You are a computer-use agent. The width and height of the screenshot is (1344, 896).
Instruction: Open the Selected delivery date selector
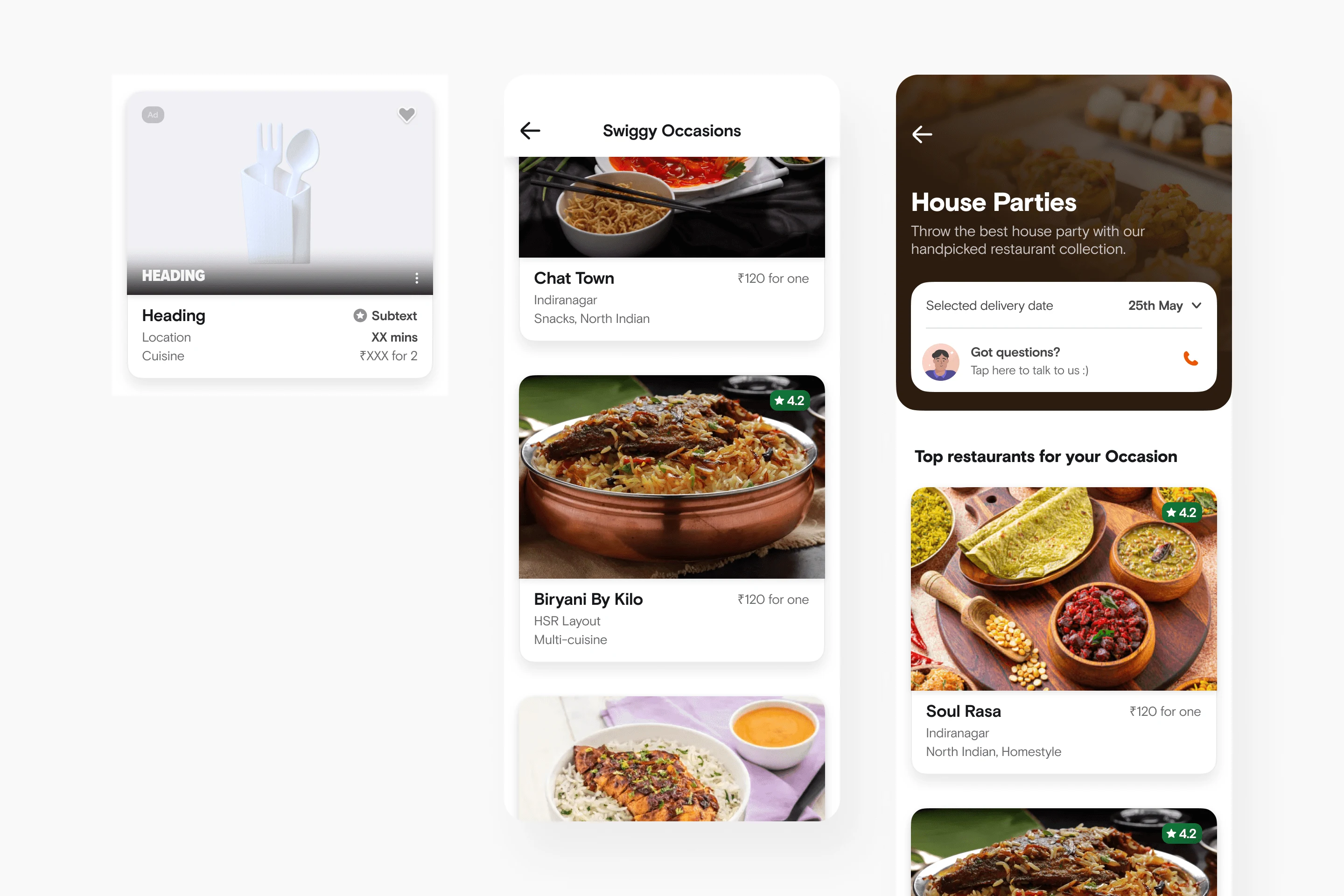[1064, 306]
